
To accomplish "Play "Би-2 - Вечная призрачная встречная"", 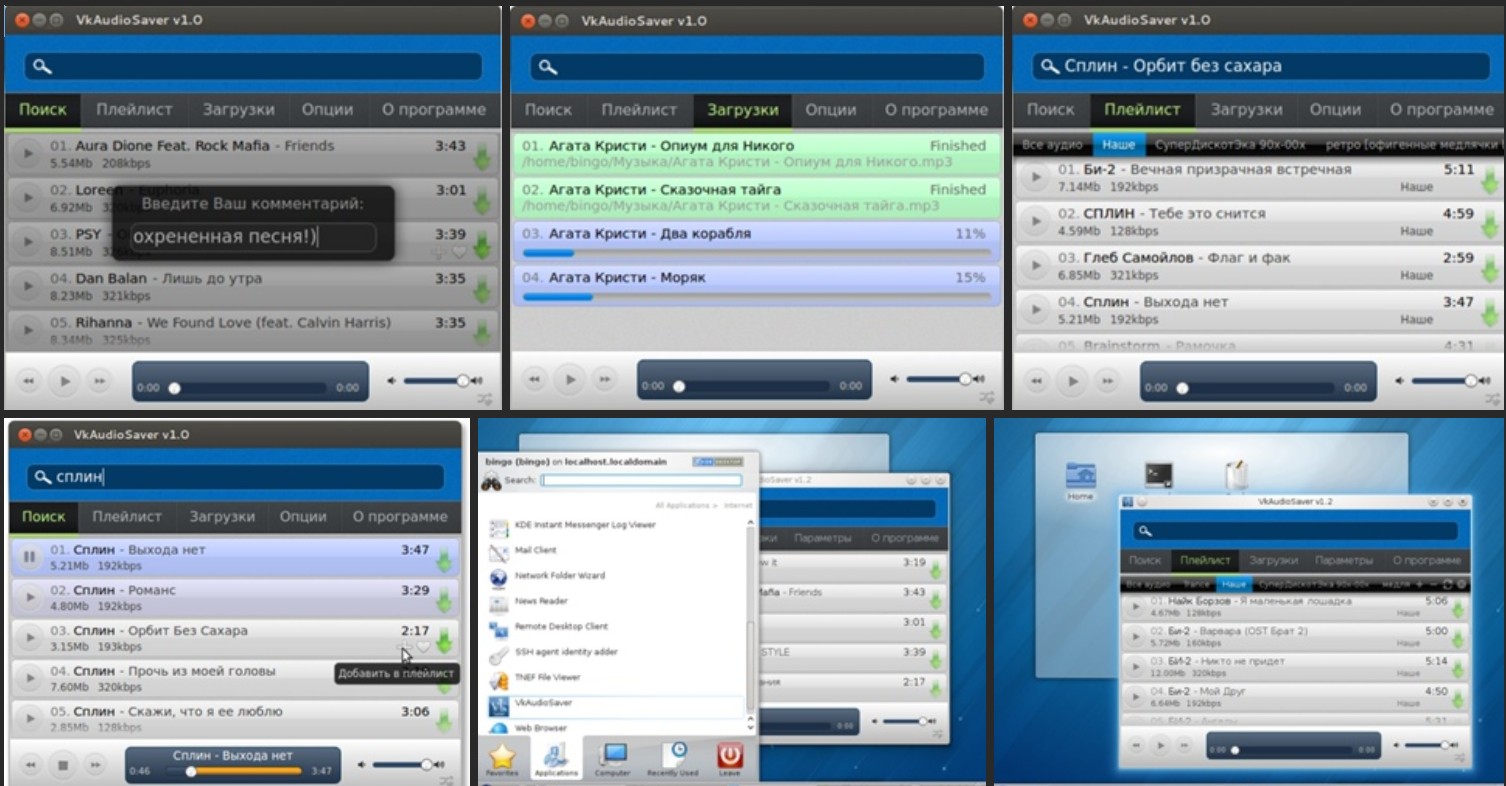I will coord(1035,177).
